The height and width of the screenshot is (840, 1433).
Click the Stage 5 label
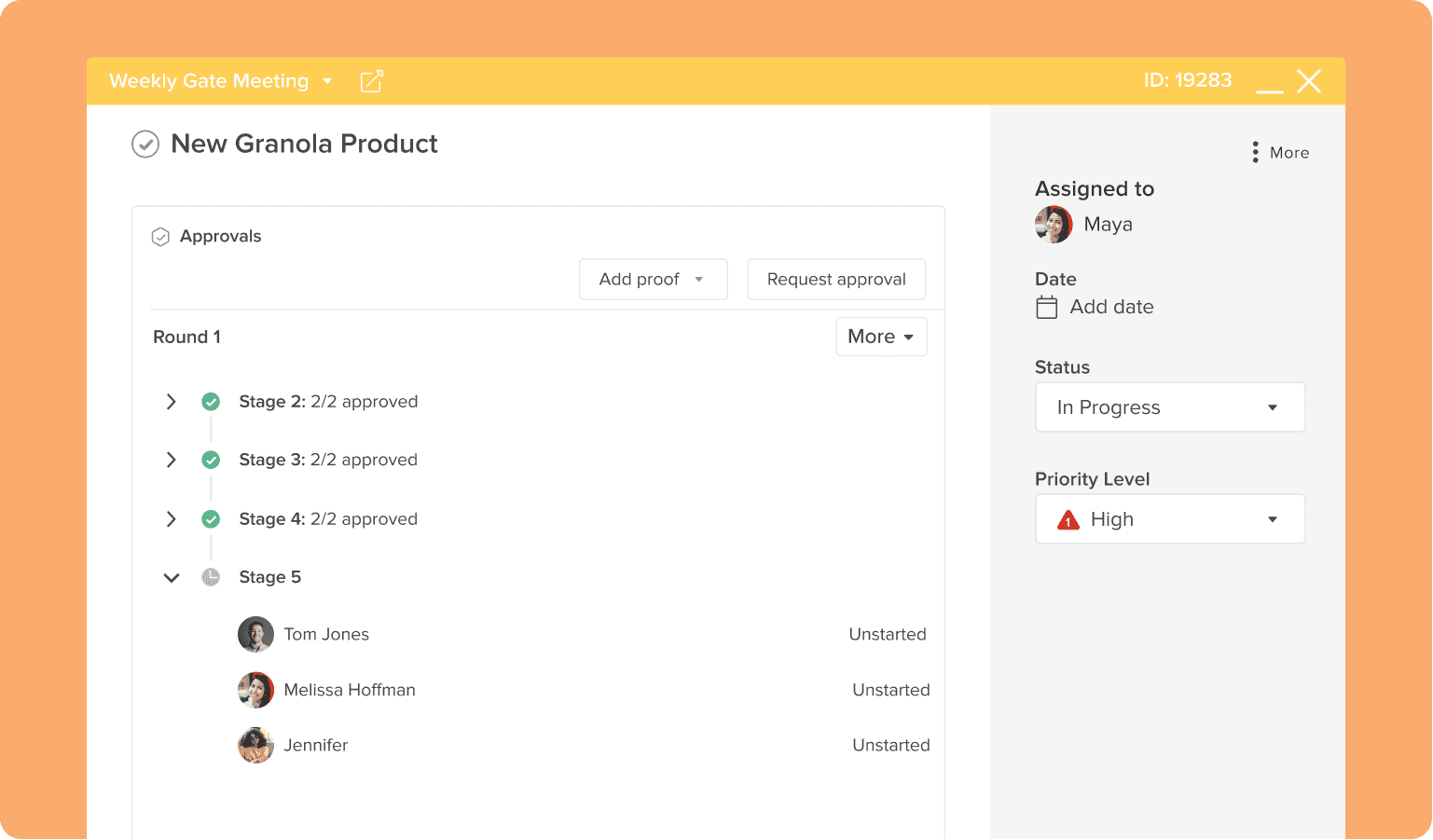point(270,578)
